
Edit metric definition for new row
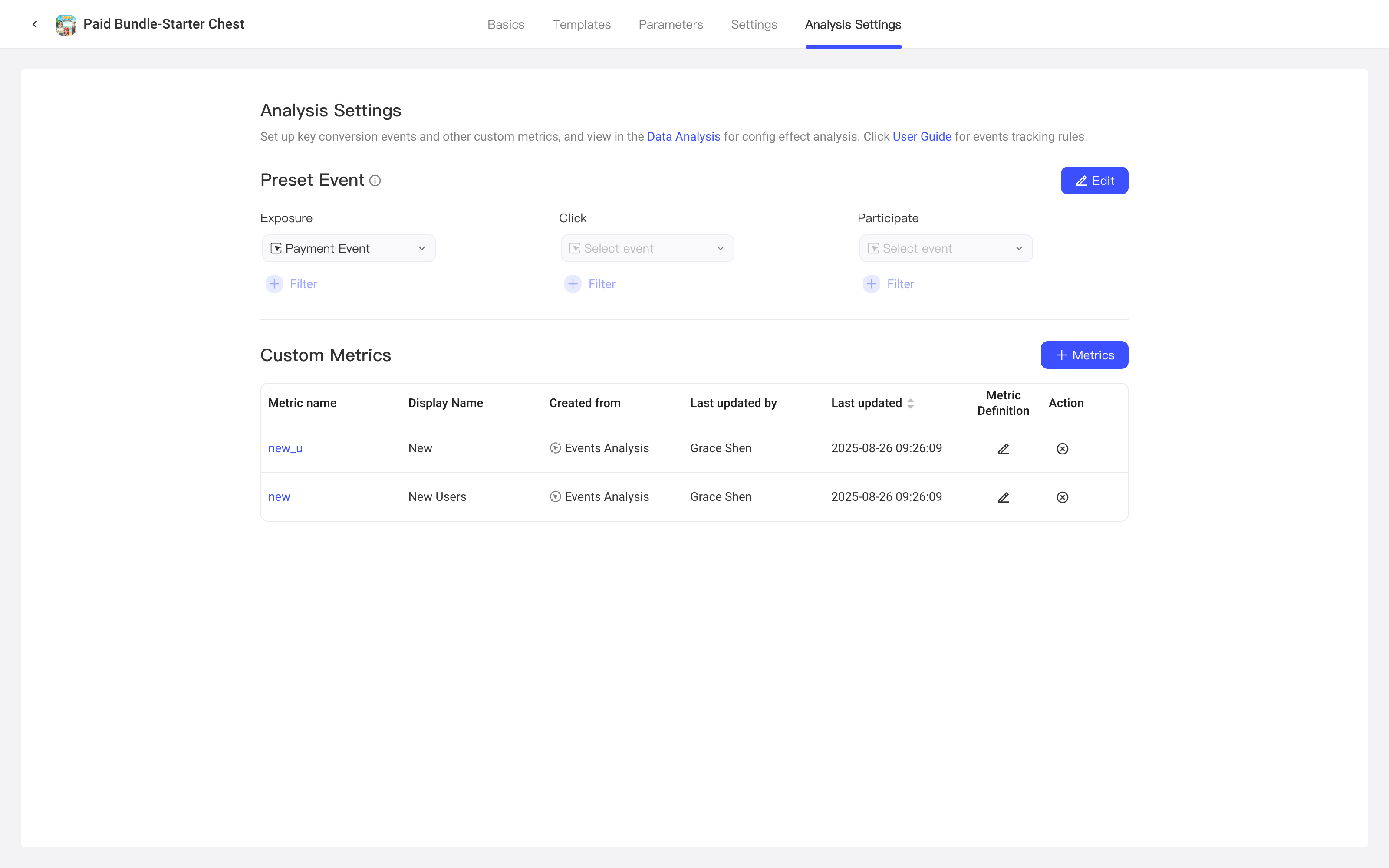[1003, 497]
